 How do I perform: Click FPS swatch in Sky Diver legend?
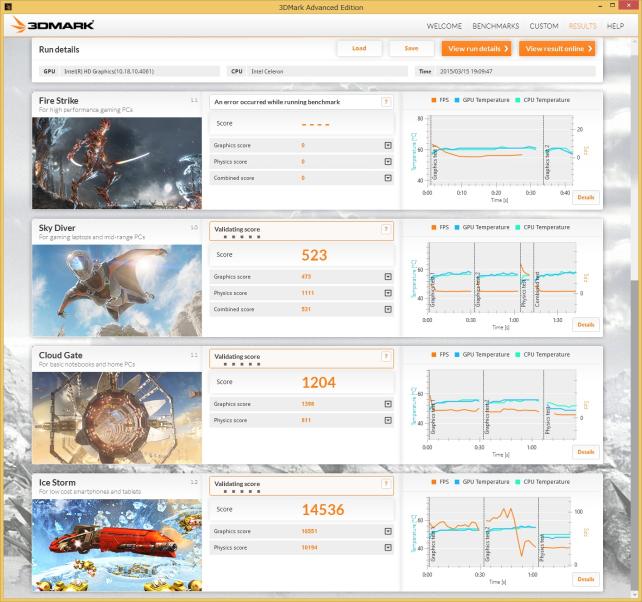click(x=434, y=227)
